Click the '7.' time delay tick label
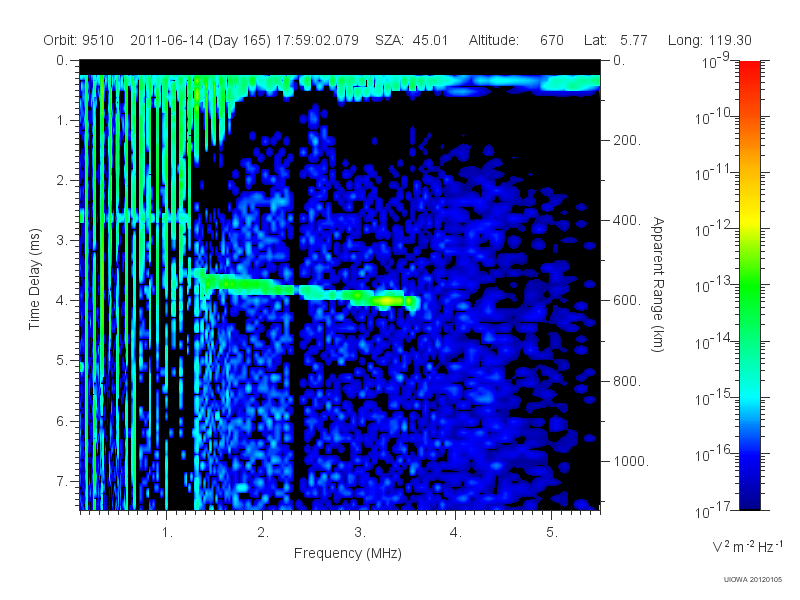Screen dimensions: 800x600 (x=62, y=481)
